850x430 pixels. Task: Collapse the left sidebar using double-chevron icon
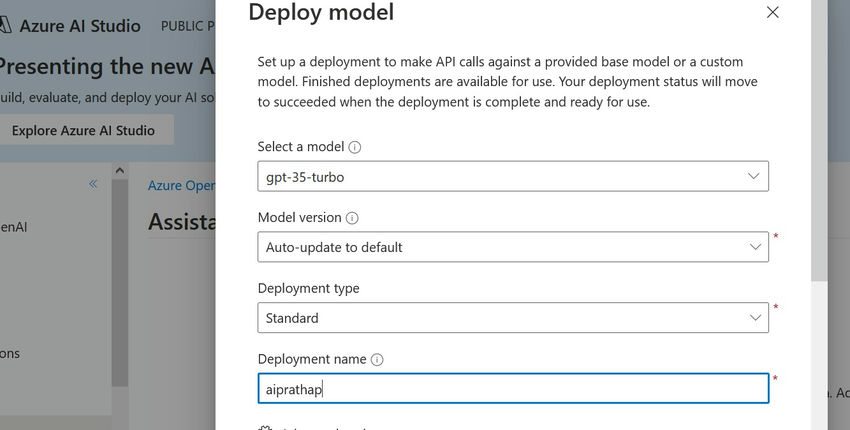pyautogui.click(x=93, y=184)
